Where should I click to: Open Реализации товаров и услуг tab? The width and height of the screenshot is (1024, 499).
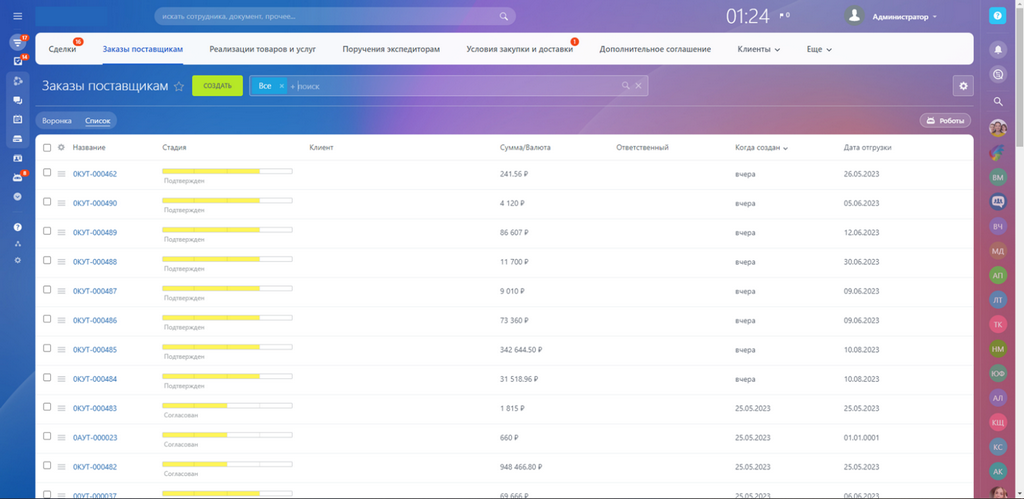(263, 49)
